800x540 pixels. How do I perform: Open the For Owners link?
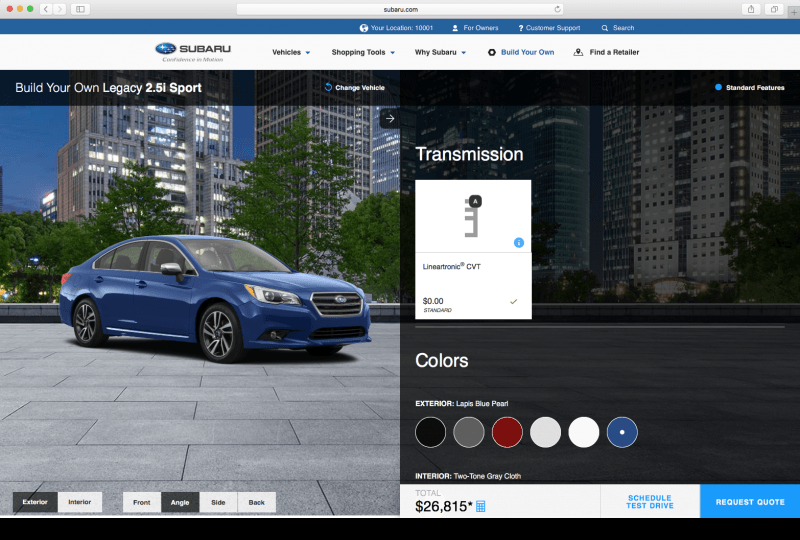coord(475,28)
